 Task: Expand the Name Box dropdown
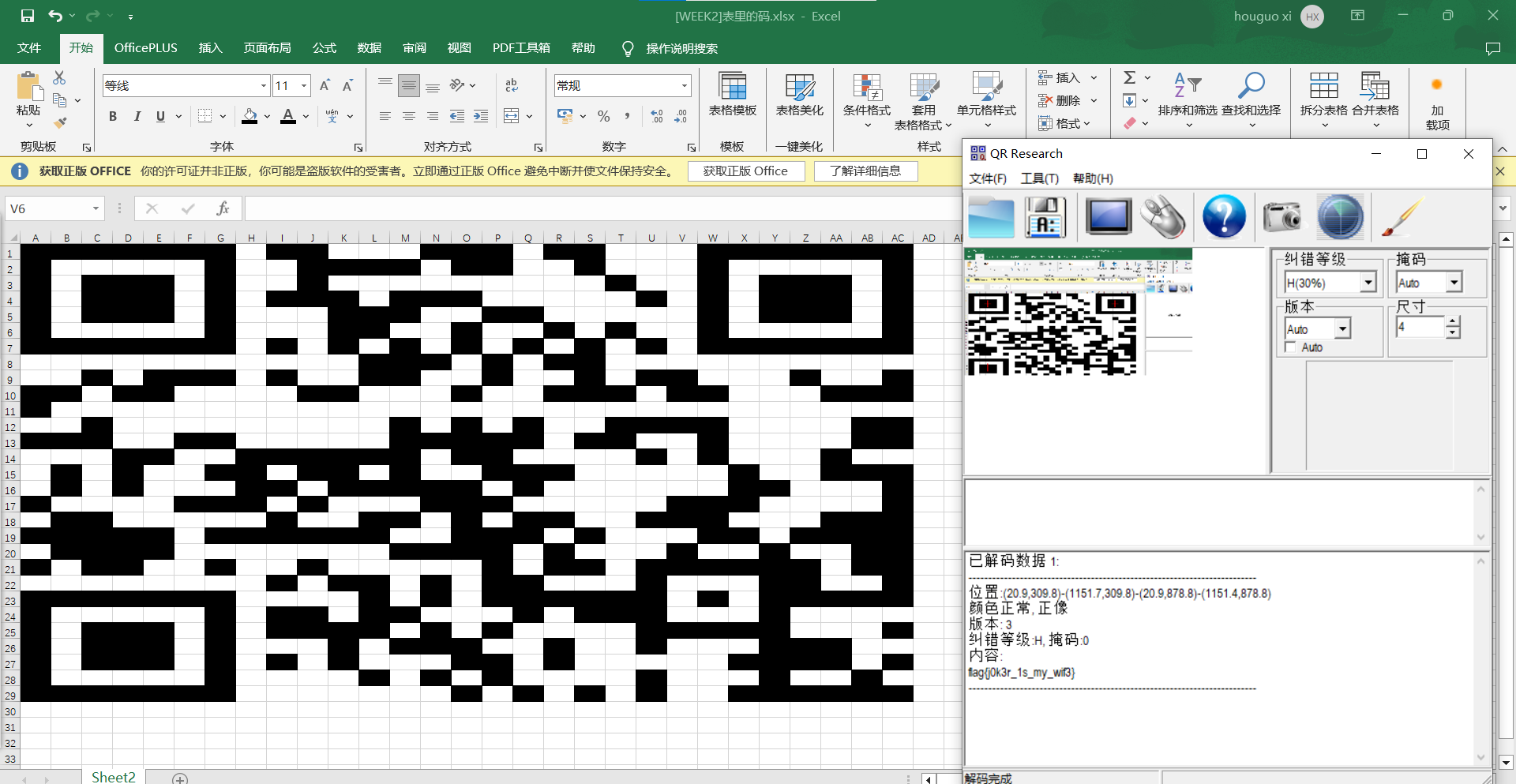[x=96, y=208]
